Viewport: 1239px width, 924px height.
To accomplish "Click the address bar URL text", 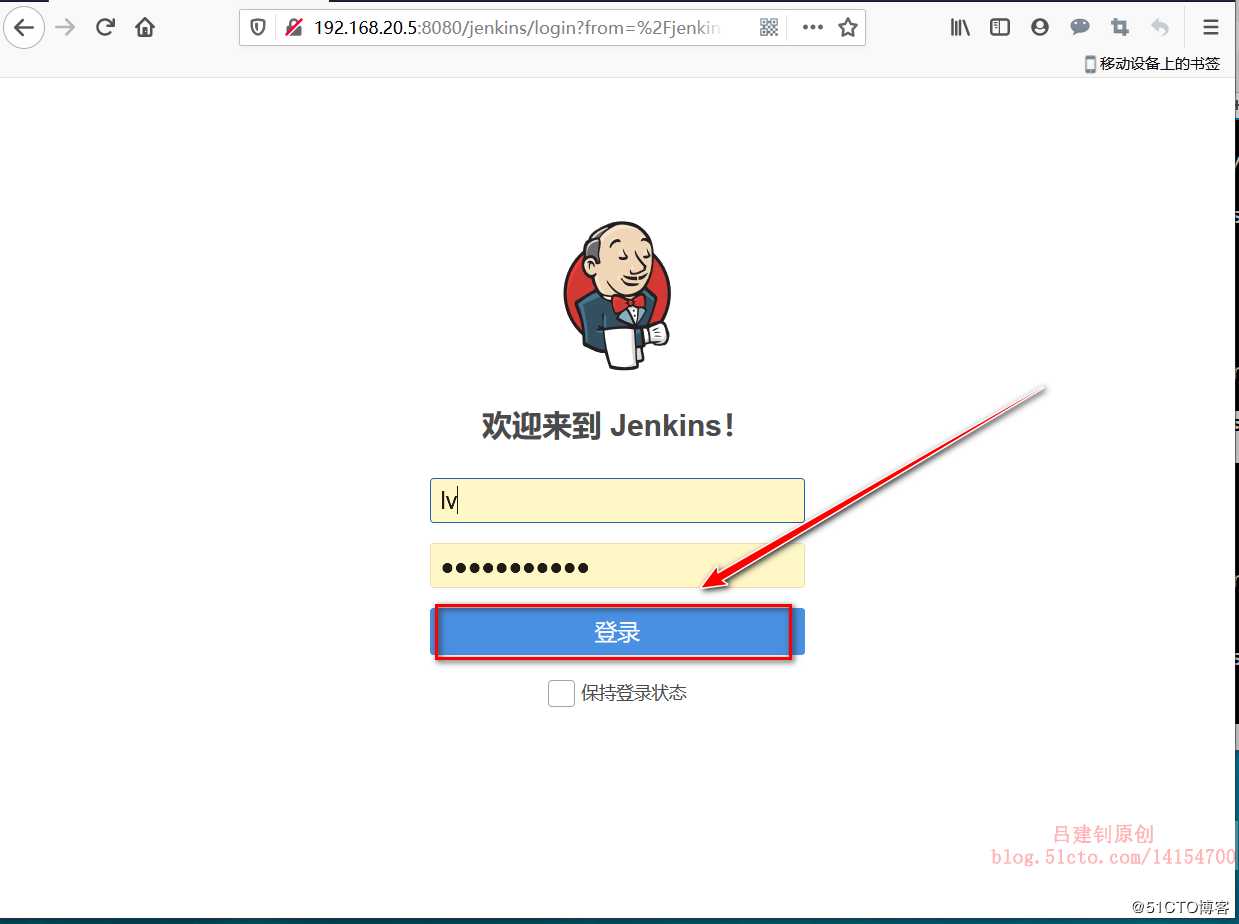I will [x=517, y=28].
